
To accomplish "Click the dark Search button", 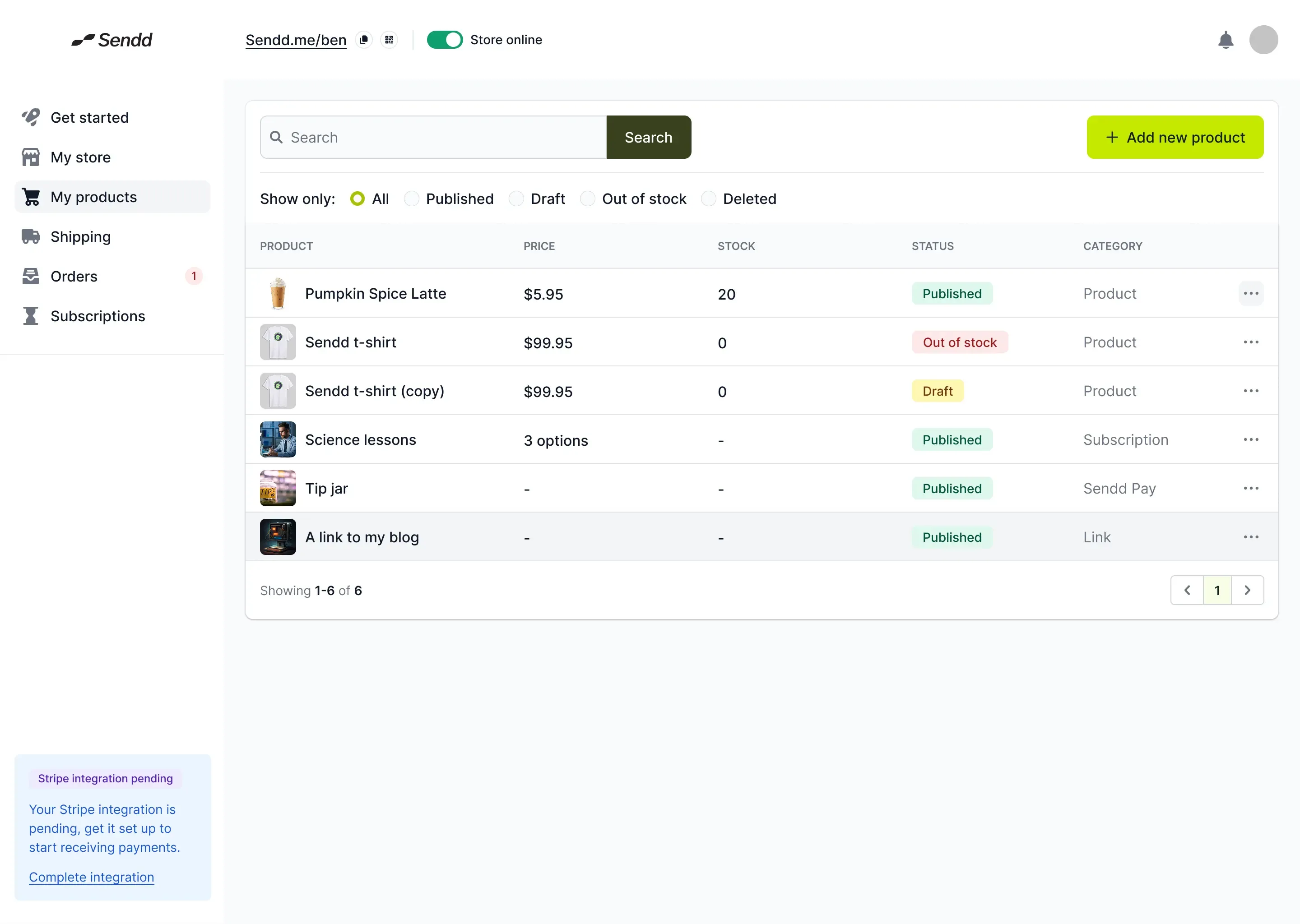I will (648, 137).
